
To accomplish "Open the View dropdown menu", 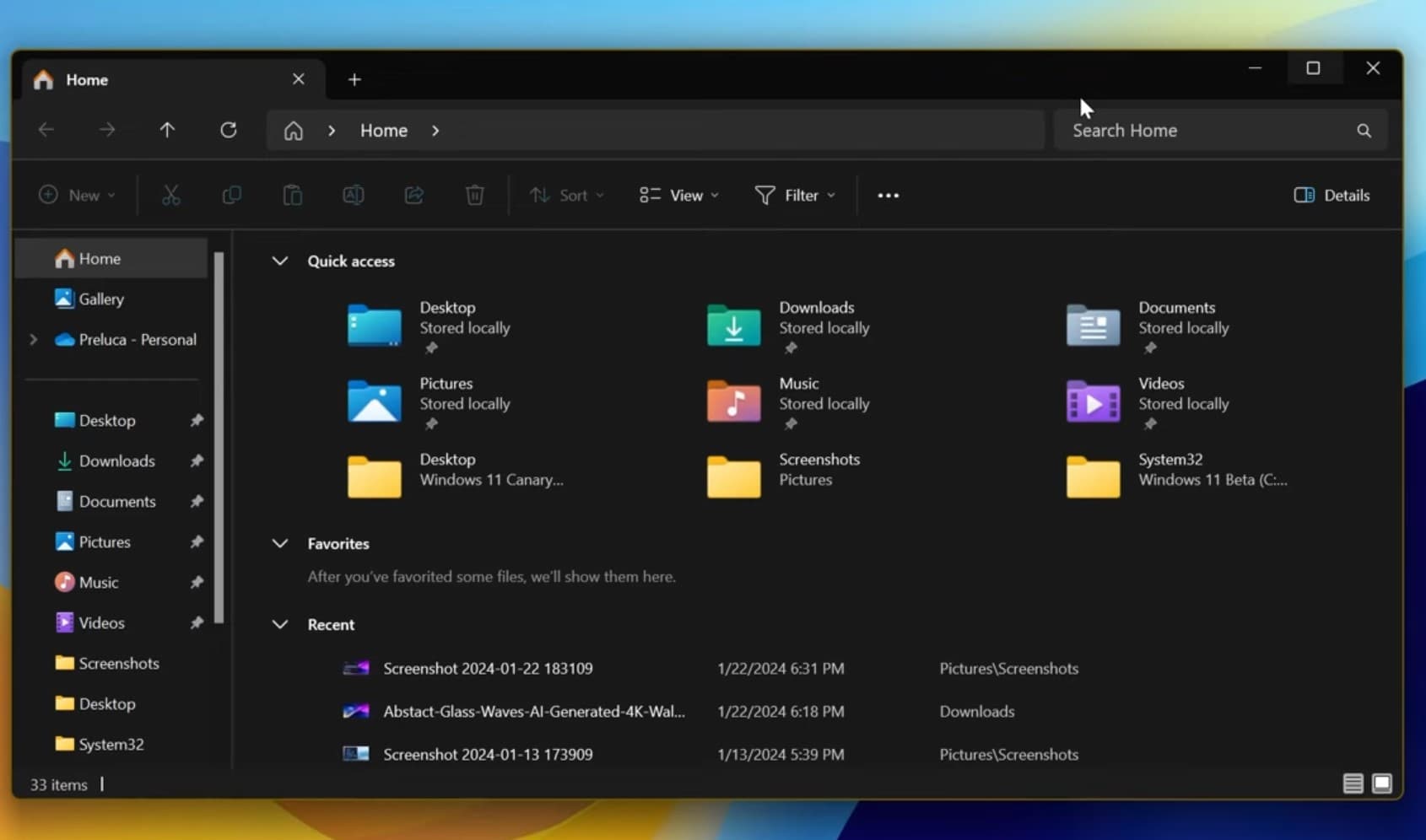I will (679, 195).
